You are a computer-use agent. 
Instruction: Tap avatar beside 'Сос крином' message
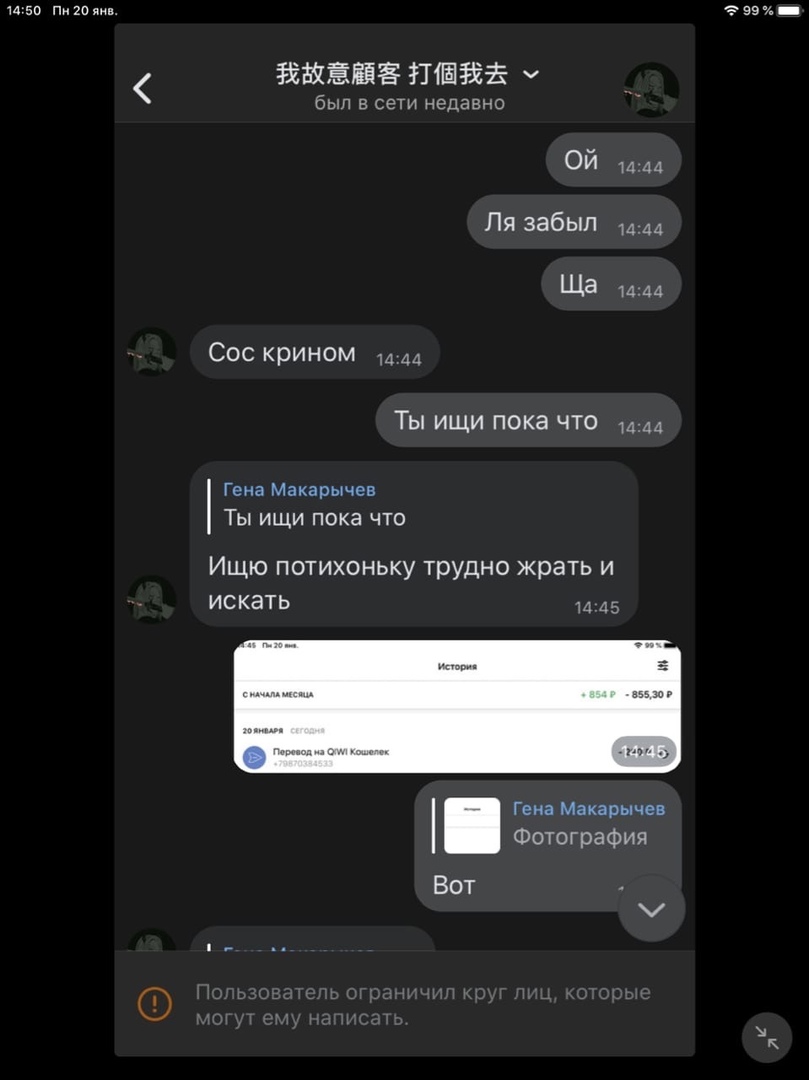151,351
